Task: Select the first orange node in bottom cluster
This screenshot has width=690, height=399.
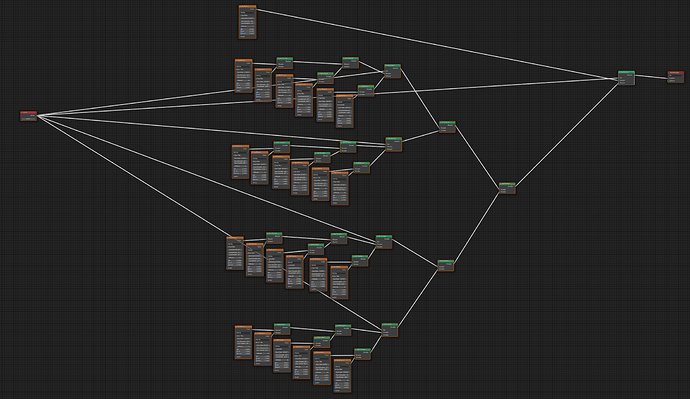Action: coord(243,342)
